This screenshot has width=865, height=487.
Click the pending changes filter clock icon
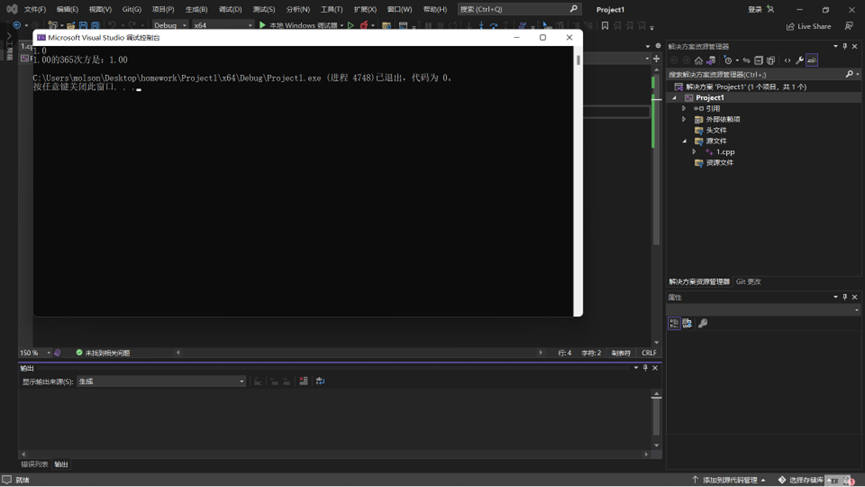point(728,61)
